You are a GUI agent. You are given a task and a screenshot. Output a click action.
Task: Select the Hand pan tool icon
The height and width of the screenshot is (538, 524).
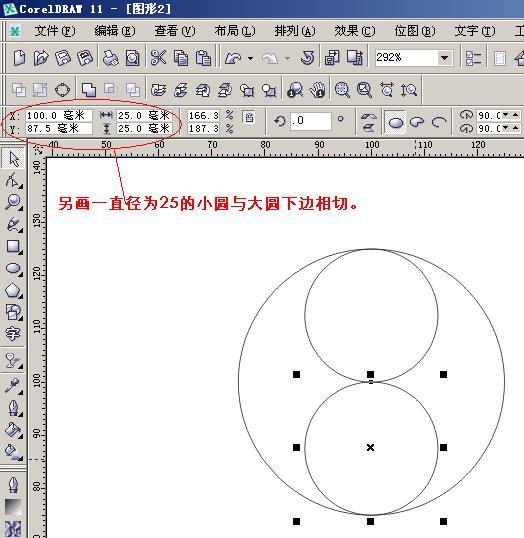tap(318, 90)
